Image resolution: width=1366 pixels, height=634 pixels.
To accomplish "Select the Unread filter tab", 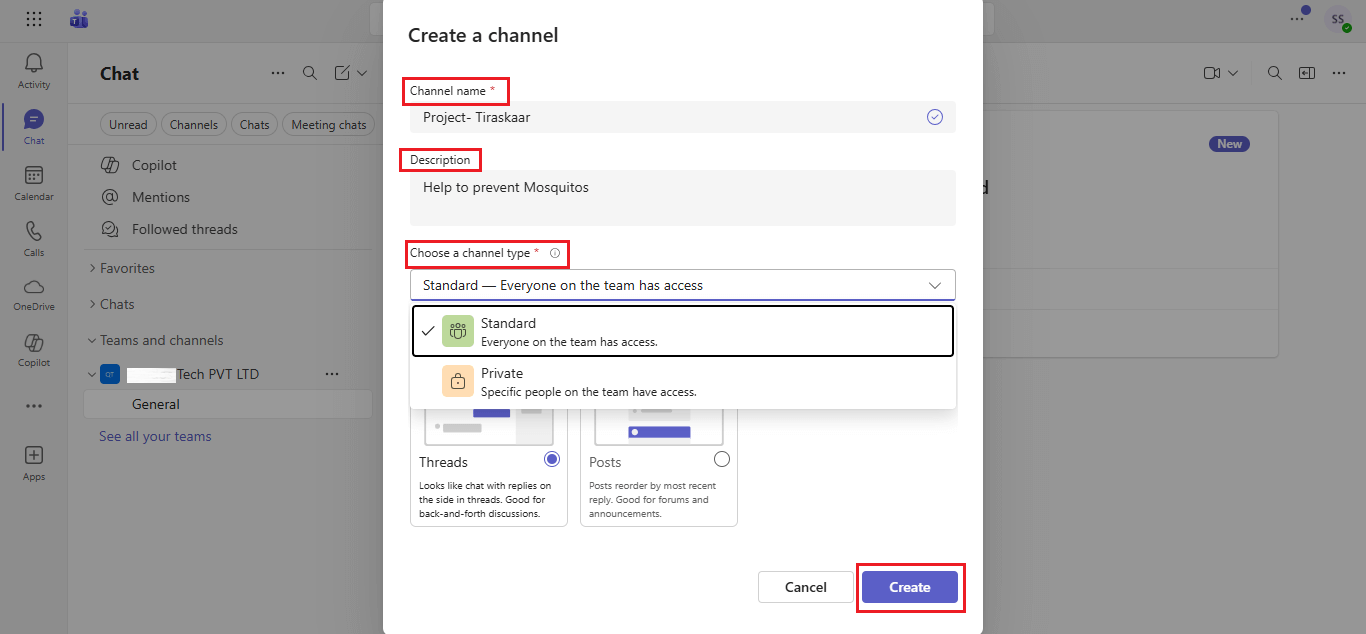I will point(128,125).
